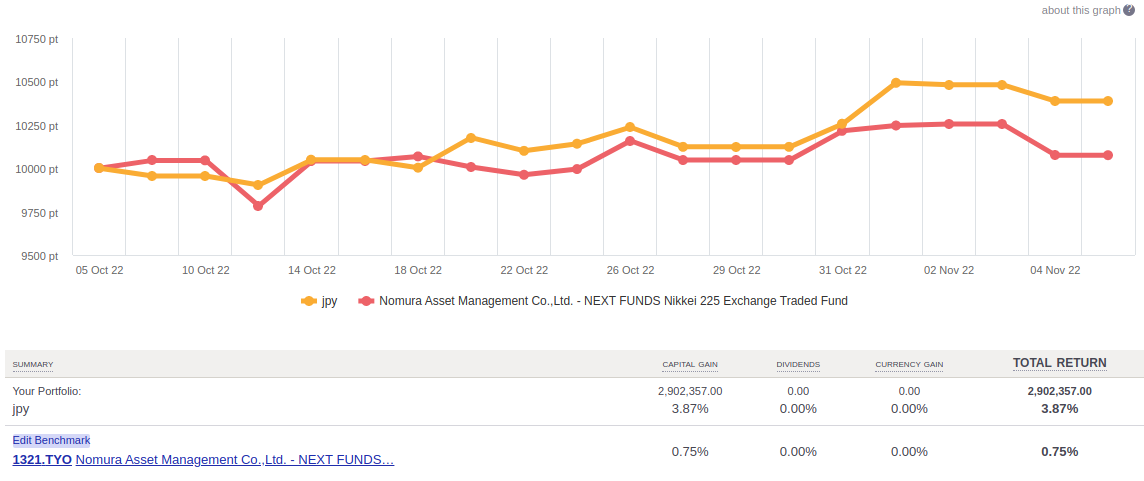Hide the Nomura NEXT FUNDS legend series
The height and width of the screenshot is (481, 1144).
(x=612, y=300)
